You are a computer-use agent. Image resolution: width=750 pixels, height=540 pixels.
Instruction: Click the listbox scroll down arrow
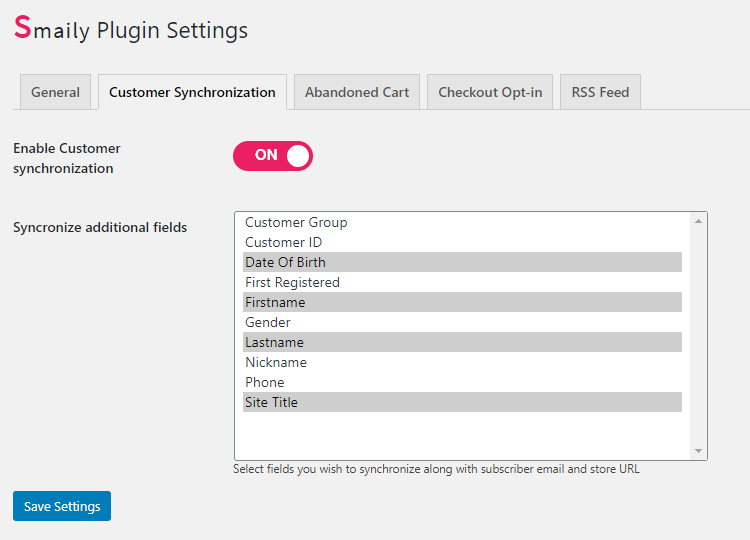tap(698, 451)
